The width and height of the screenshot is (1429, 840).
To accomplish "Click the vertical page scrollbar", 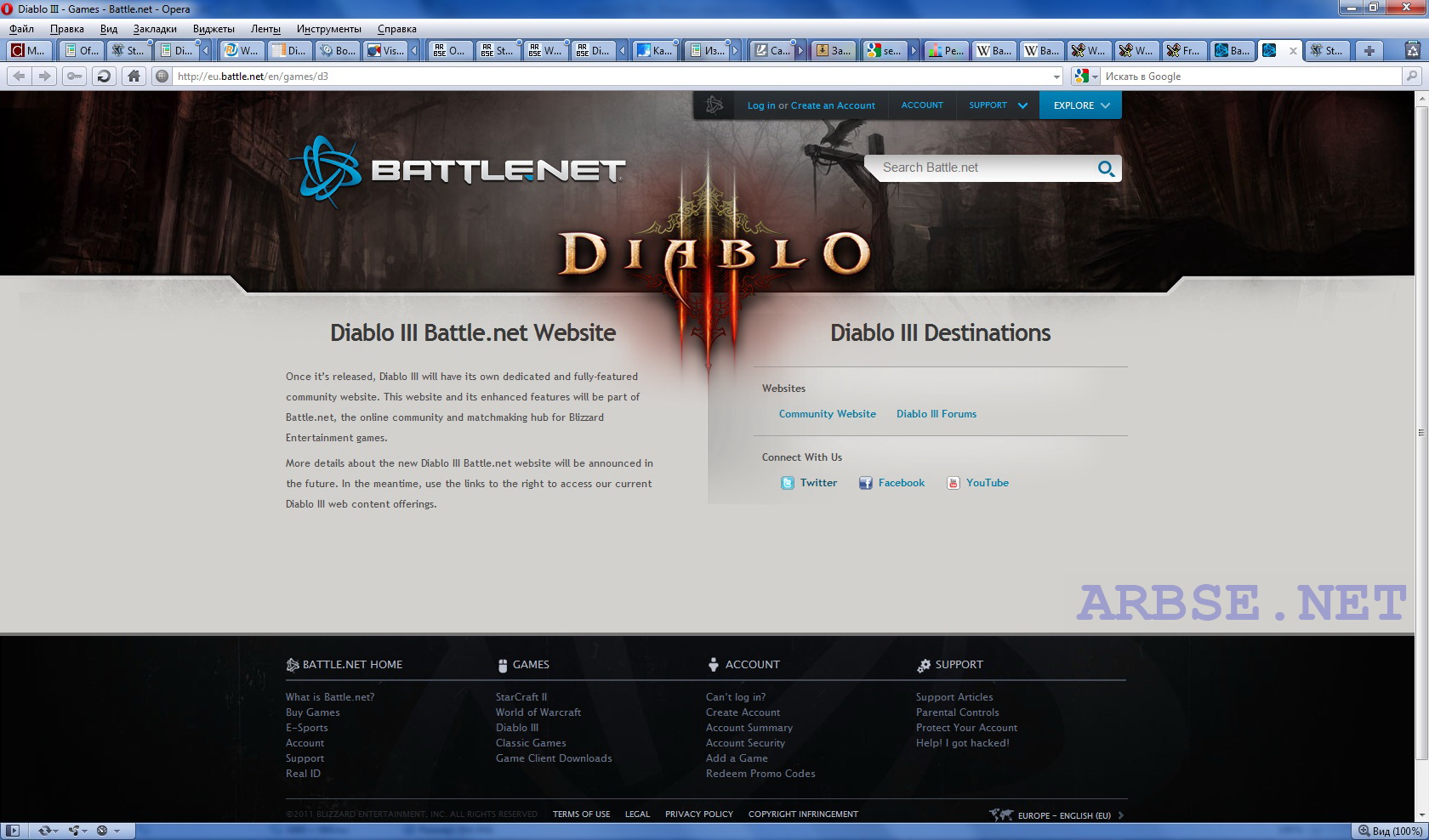I will click(x=1421, y=434).
